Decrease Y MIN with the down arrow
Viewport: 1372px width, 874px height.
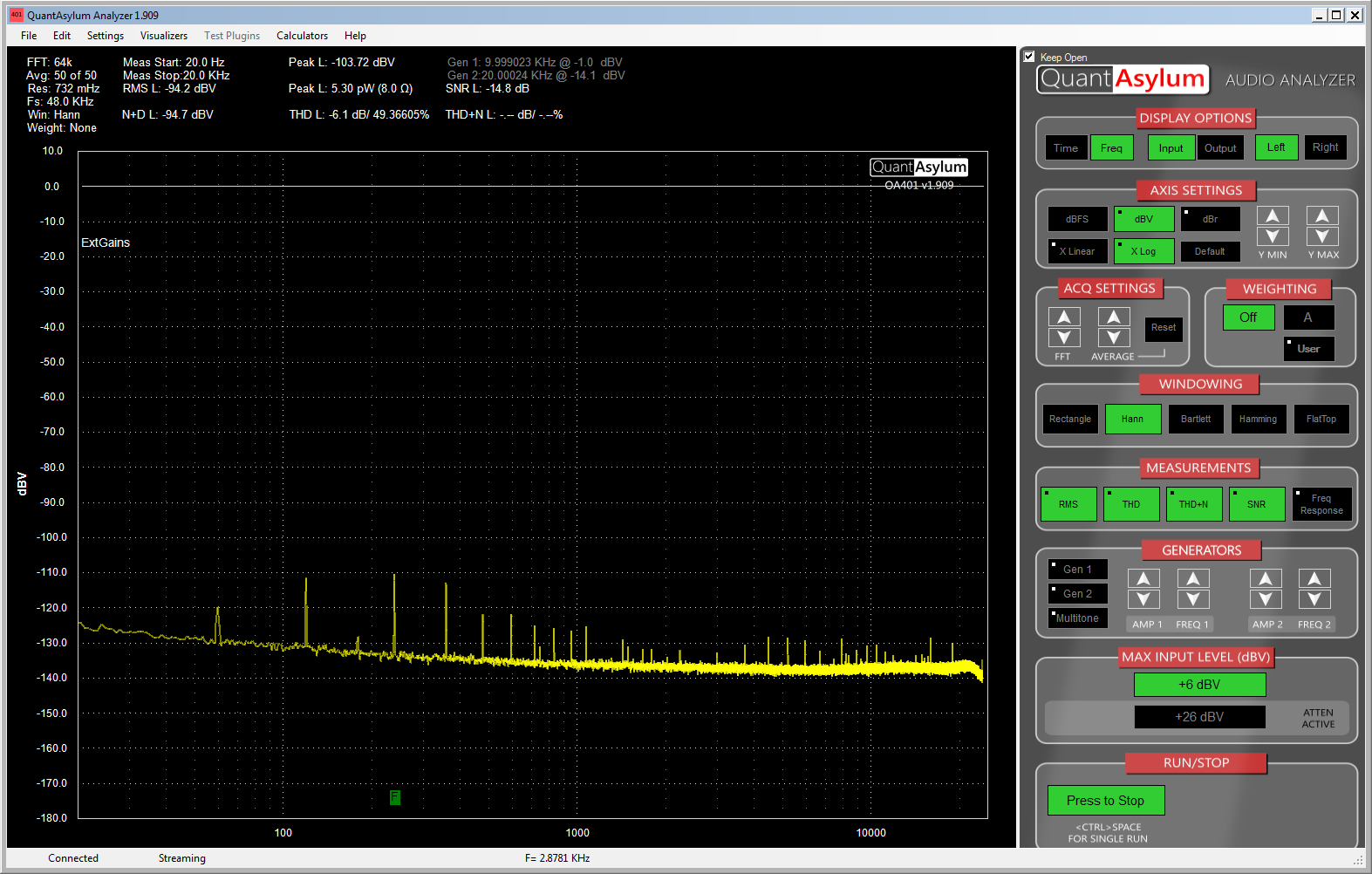point(1273,236)
